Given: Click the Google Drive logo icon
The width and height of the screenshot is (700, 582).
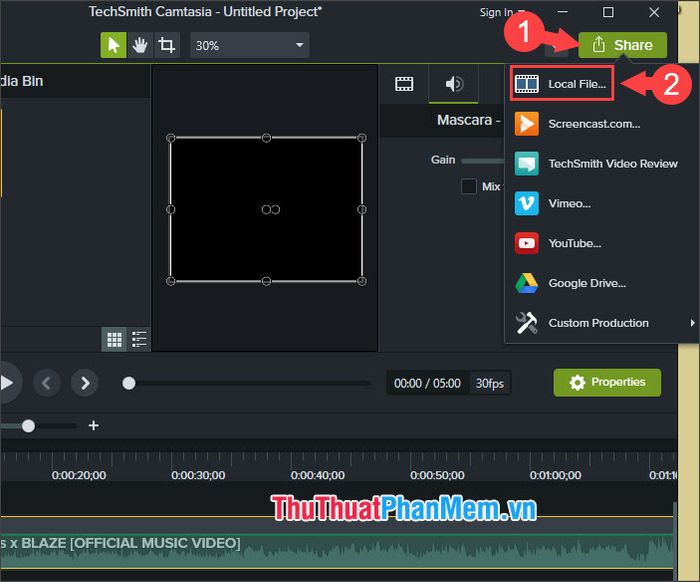Looking at the screenshot, I should click(527, 283).
